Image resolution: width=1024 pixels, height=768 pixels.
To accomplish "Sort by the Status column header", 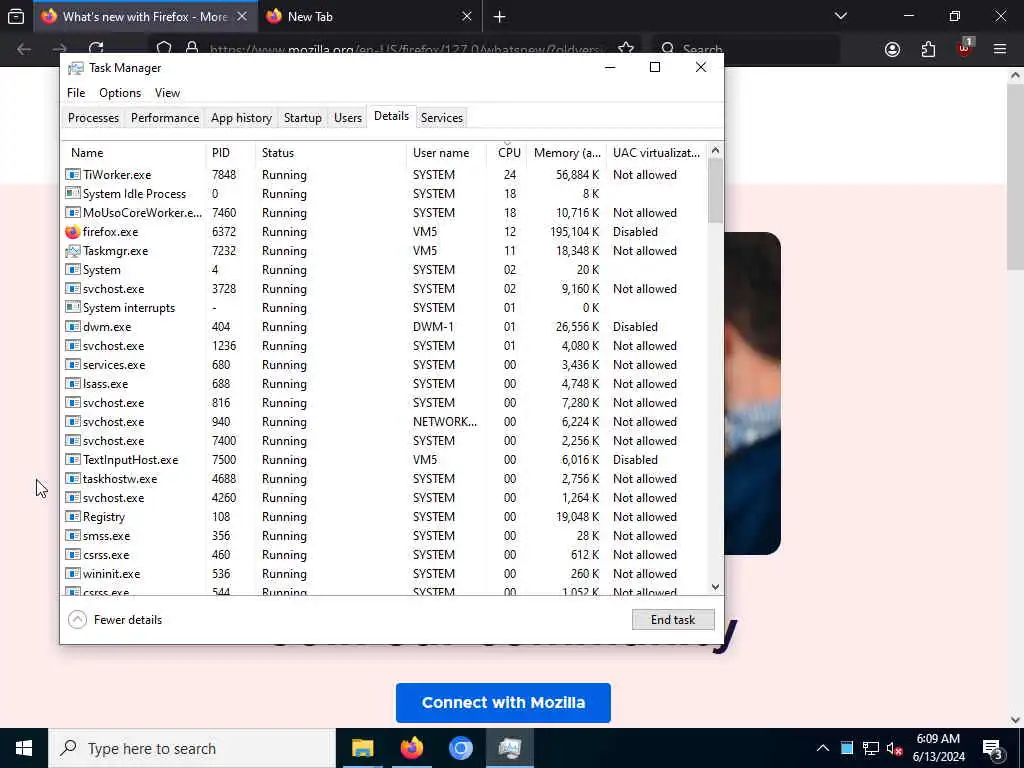I will pos(330,153).
